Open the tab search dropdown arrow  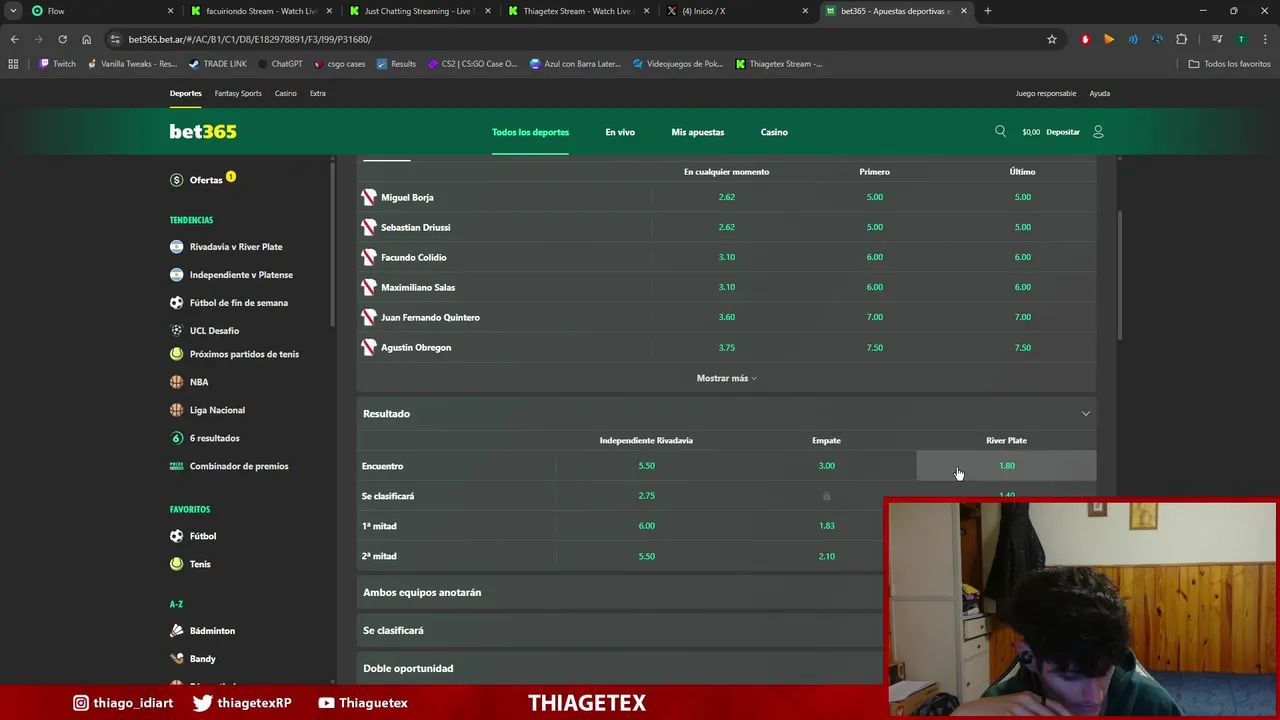(x=13, y=11)
